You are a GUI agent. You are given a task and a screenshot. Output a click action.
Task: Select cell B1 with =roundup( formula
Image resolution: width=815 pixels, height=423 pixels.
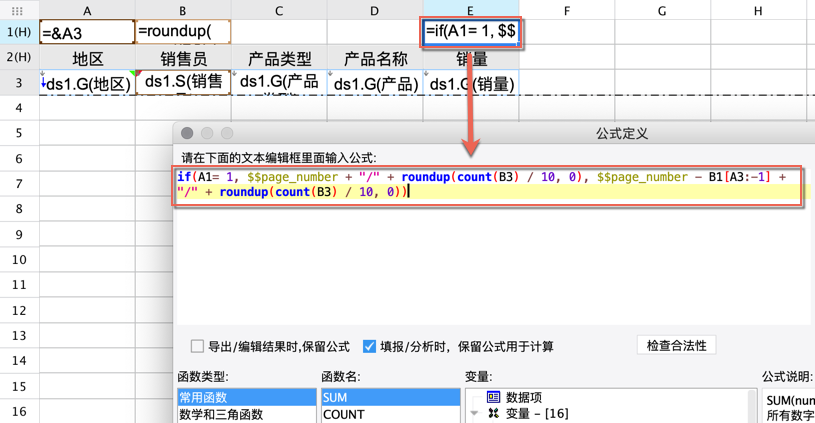click(183, 32)
